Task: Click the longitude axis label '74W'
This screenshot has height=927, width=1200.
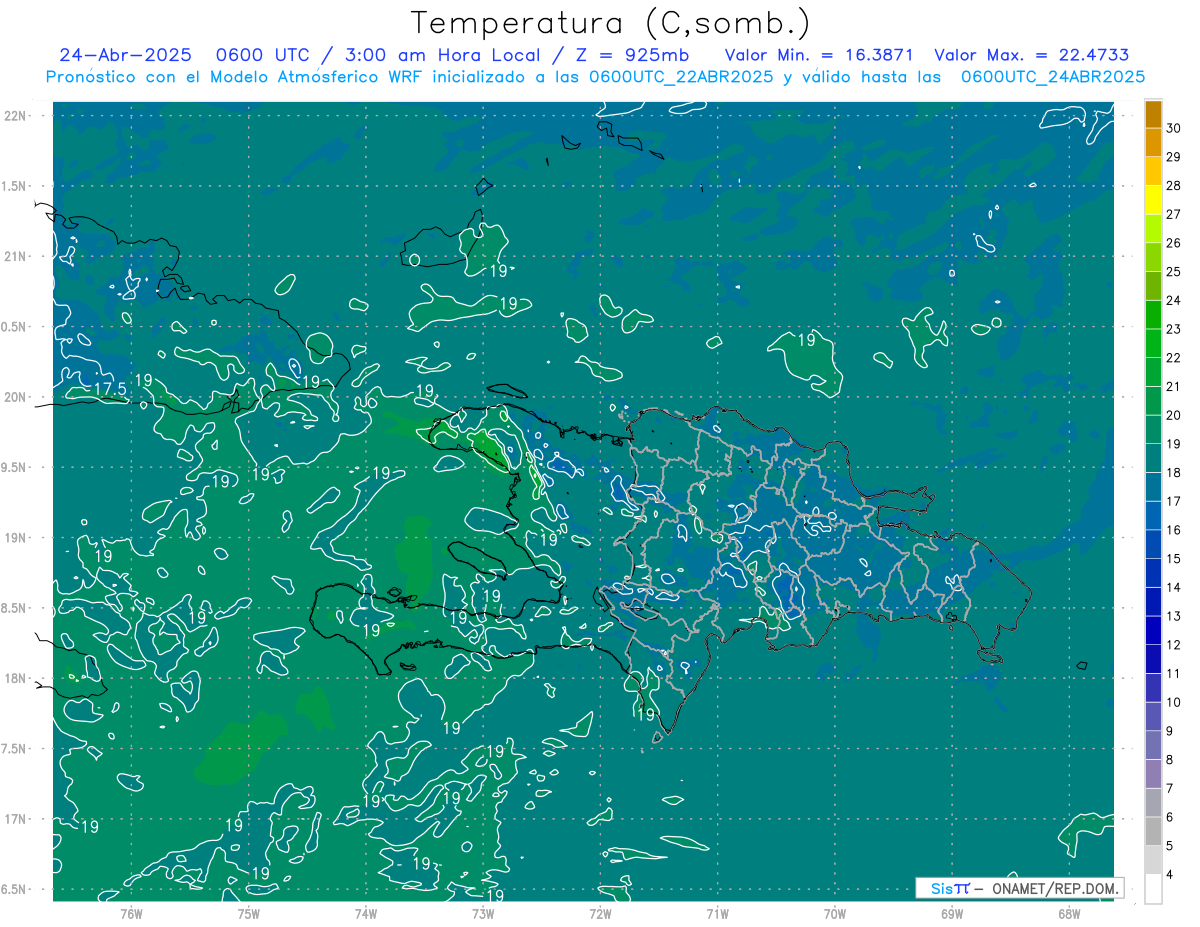Action: pos(366,913)
